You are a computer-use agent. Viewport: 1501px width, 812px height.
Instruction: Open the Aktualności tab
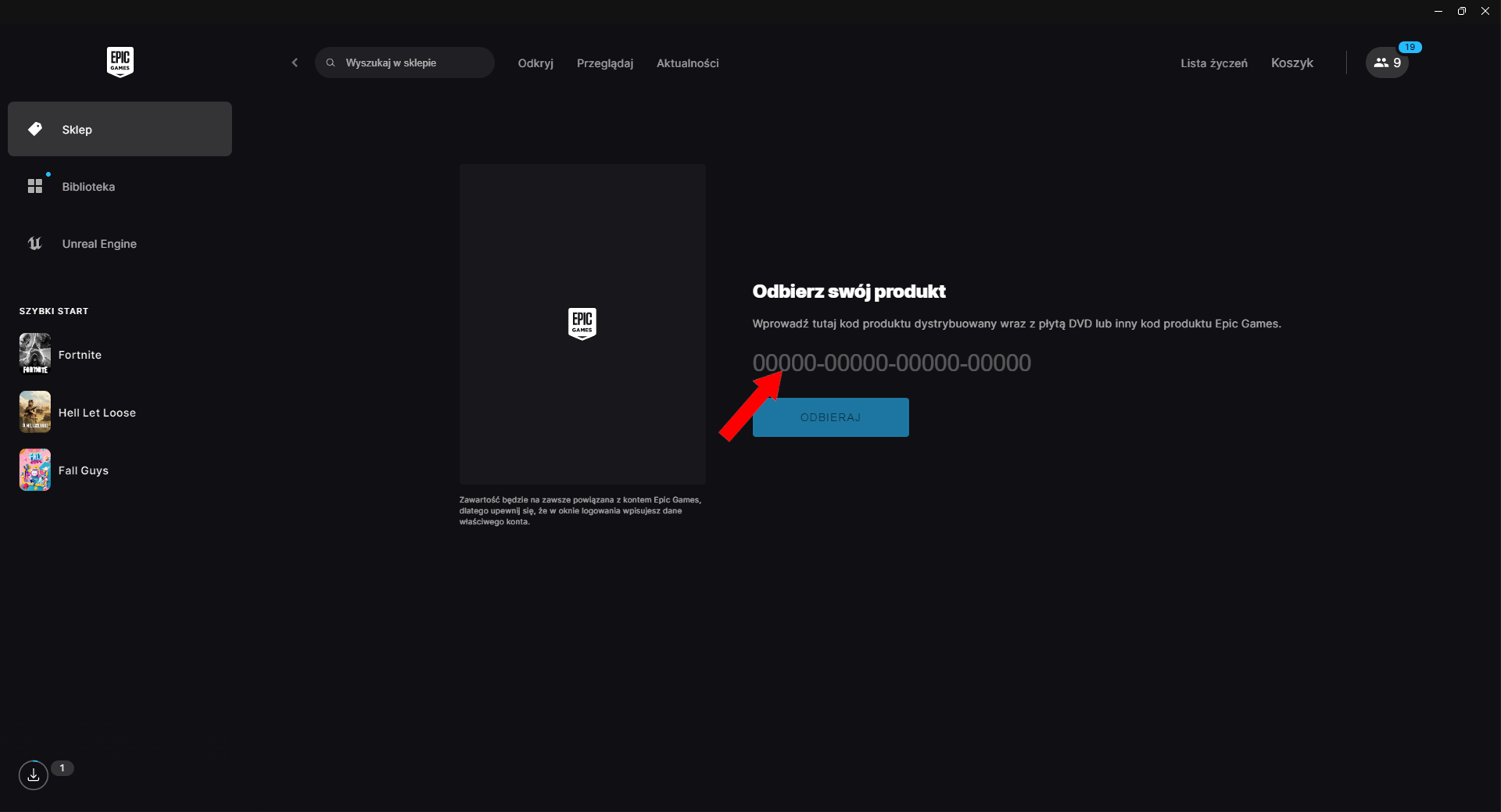point(687,63)
